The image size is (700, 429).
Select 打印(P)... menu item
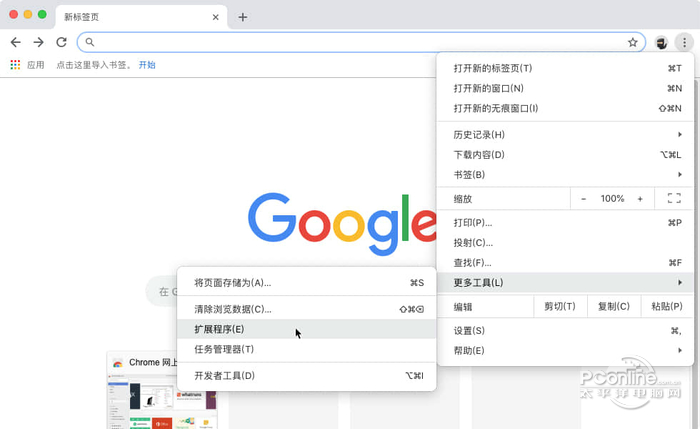coord(565,223)
